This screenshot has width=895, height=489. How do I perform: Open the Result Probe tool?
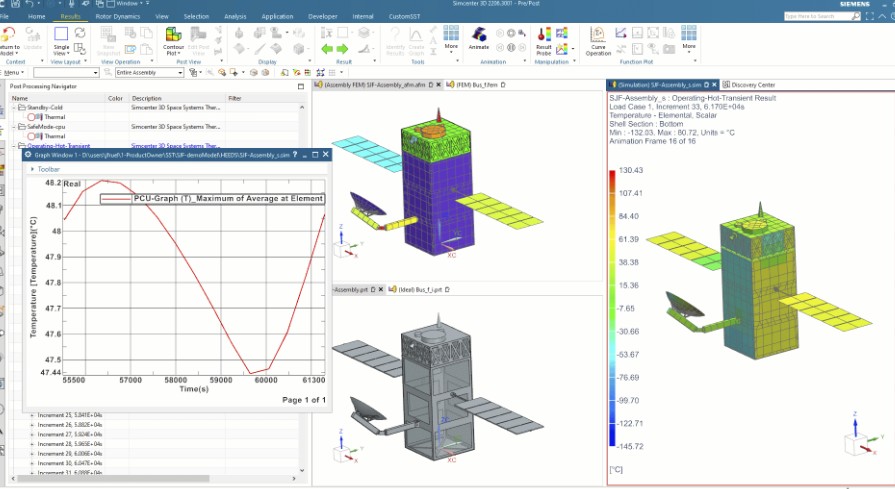tap(544, 38)
